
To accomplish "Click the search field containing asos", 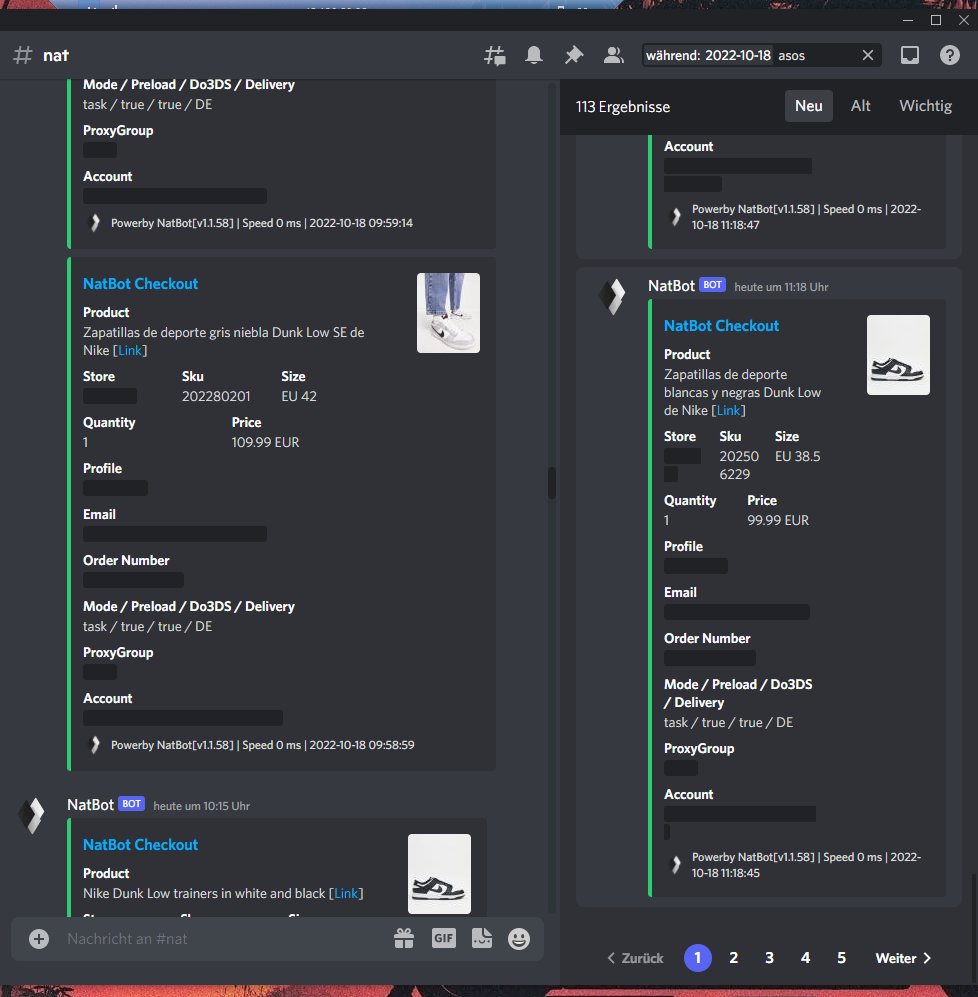I will pos(761,55).
